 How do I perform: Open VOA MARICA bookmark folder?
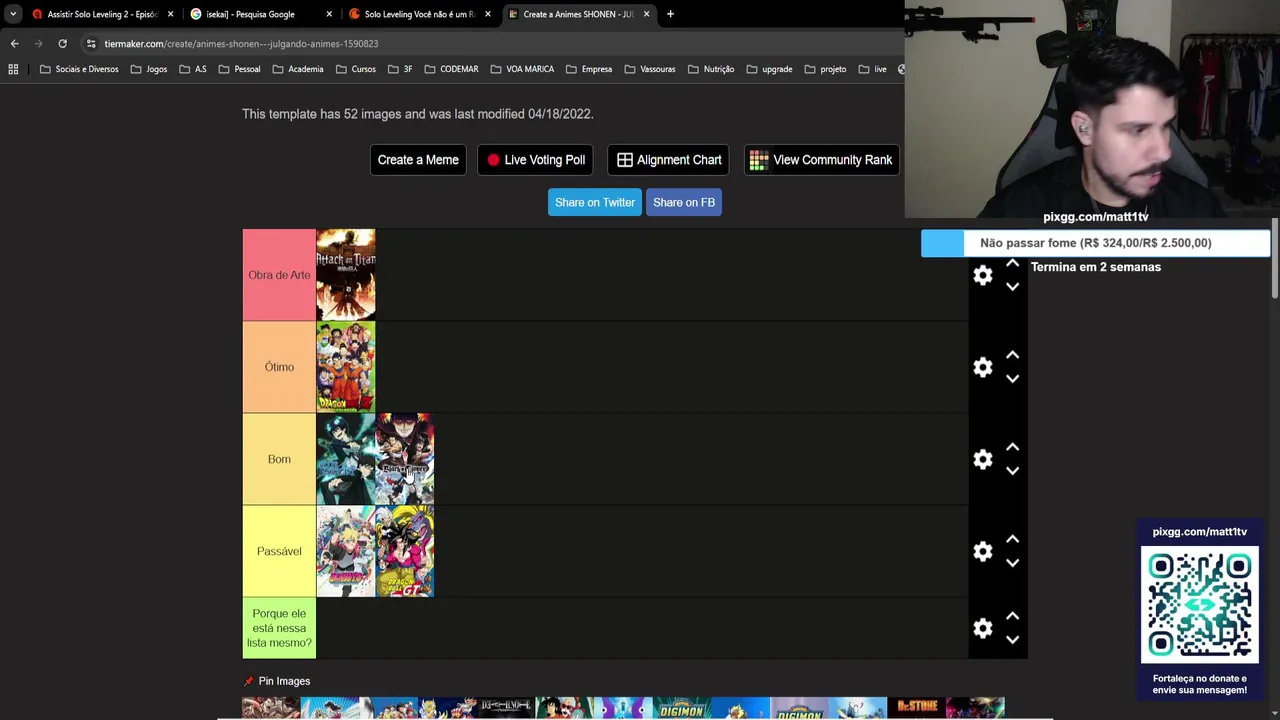522,69
